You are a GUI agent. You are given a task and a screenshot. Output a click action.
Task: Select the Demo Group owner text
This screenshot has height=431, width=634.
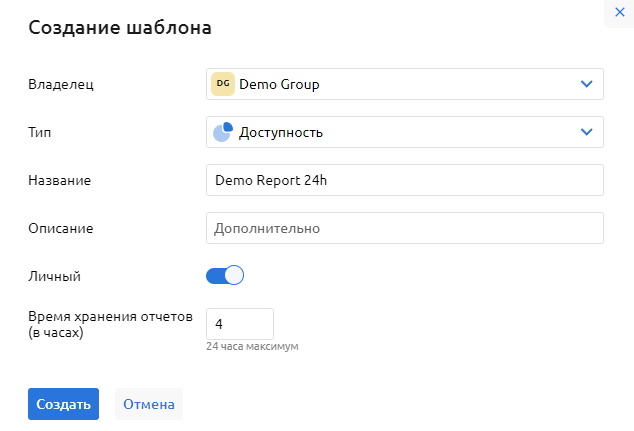point(279,84)
